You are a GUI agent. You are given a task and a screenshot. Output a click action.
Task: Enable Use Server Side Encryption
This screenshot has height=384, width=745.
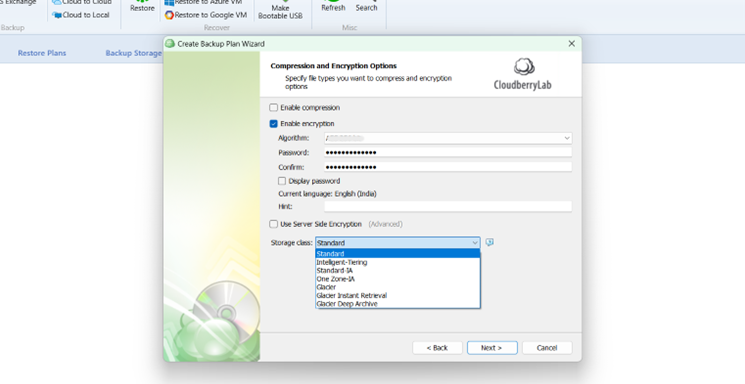point(274,224)
